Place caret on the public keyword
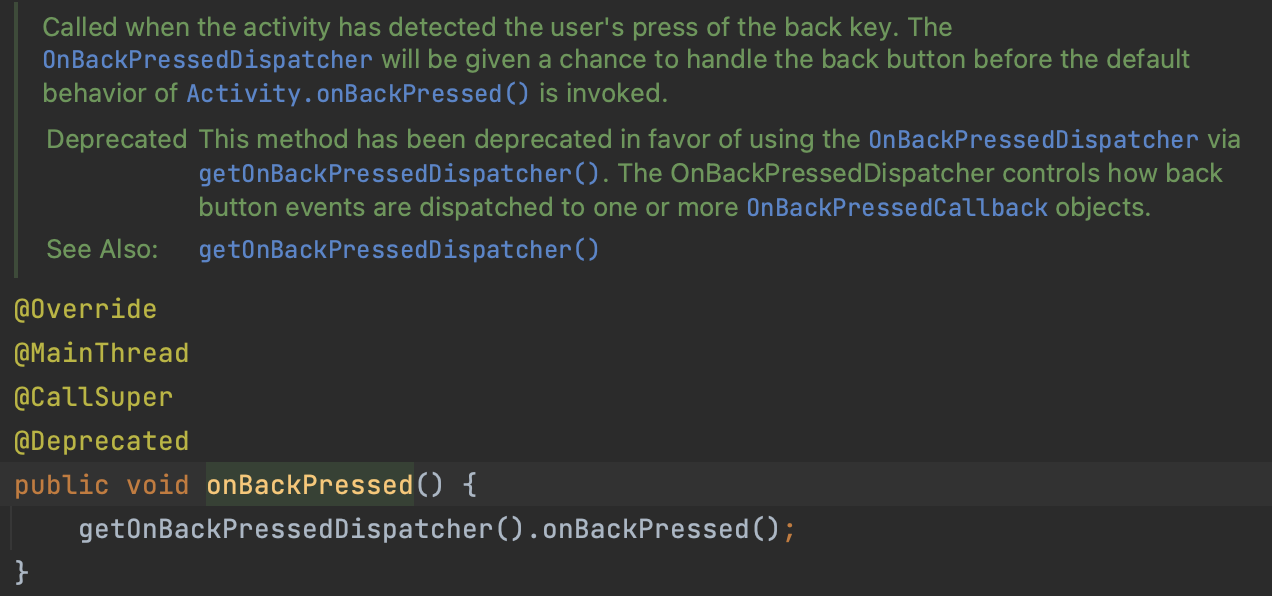 (61, 485)
